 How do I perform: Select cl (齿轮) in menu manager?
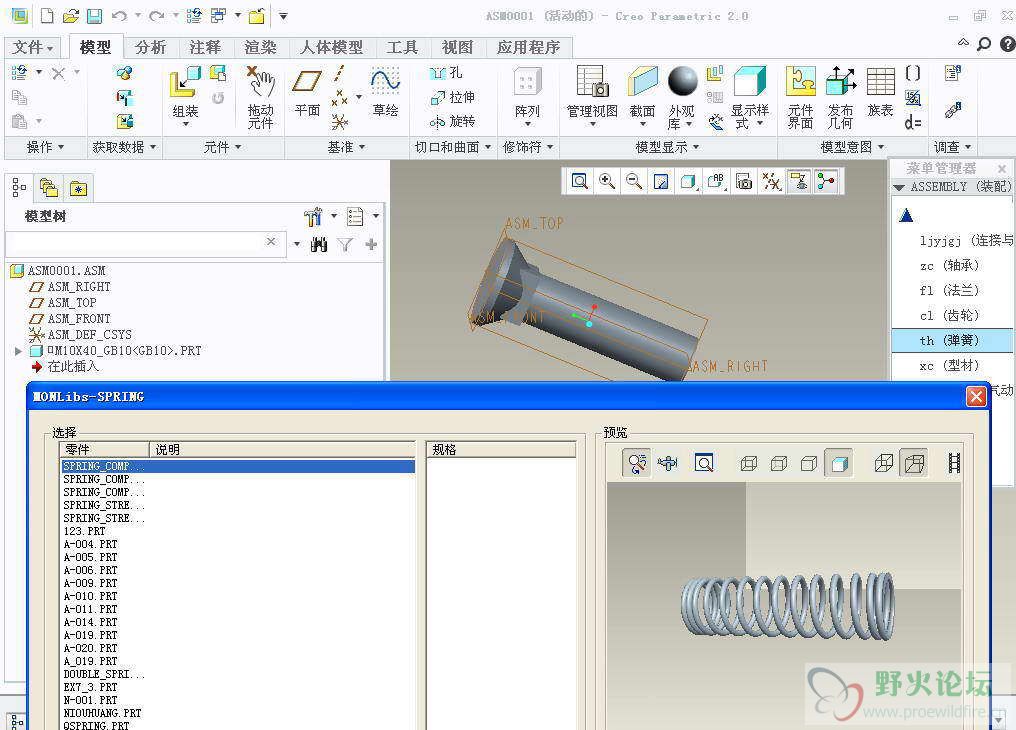click(x=952, y=316)
